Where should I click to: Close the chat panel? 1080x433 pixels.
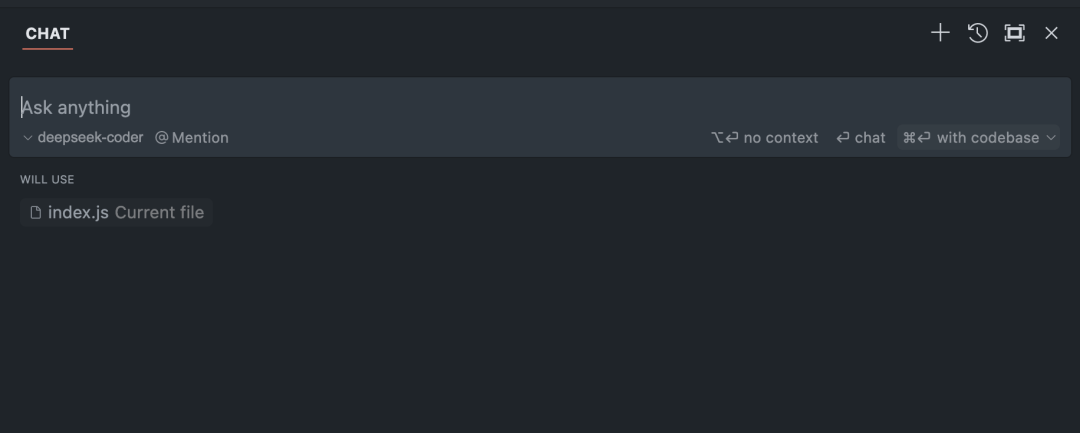coord(1051,33)
